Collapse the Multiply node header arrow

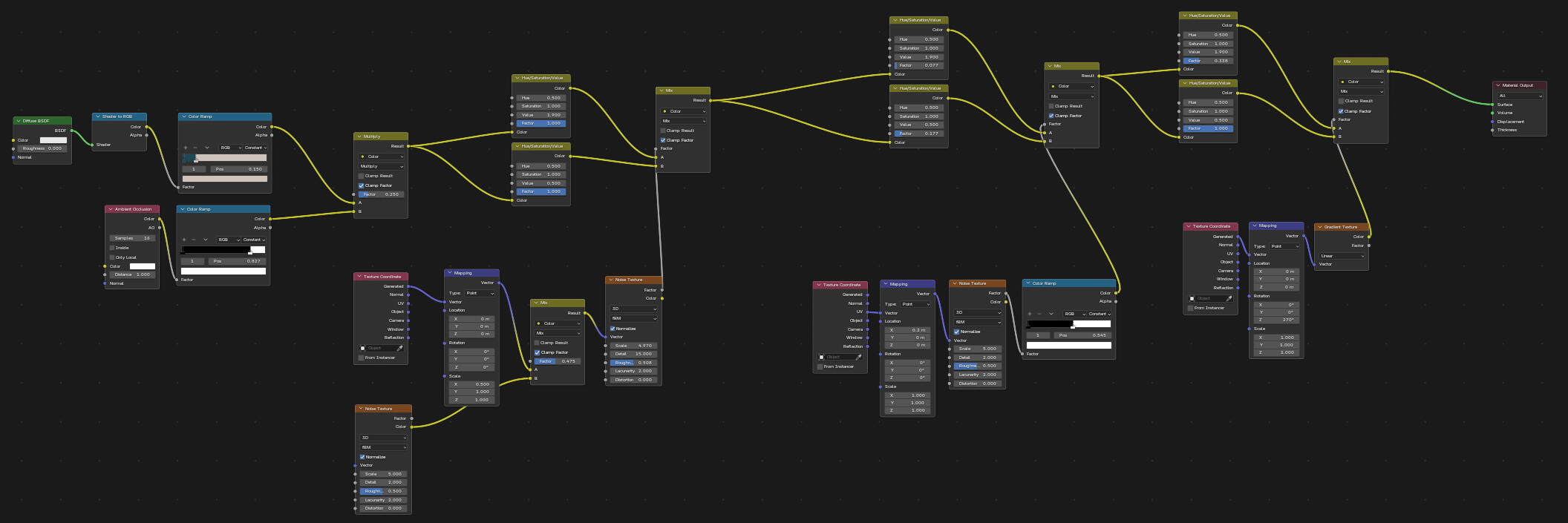(359, 136)
